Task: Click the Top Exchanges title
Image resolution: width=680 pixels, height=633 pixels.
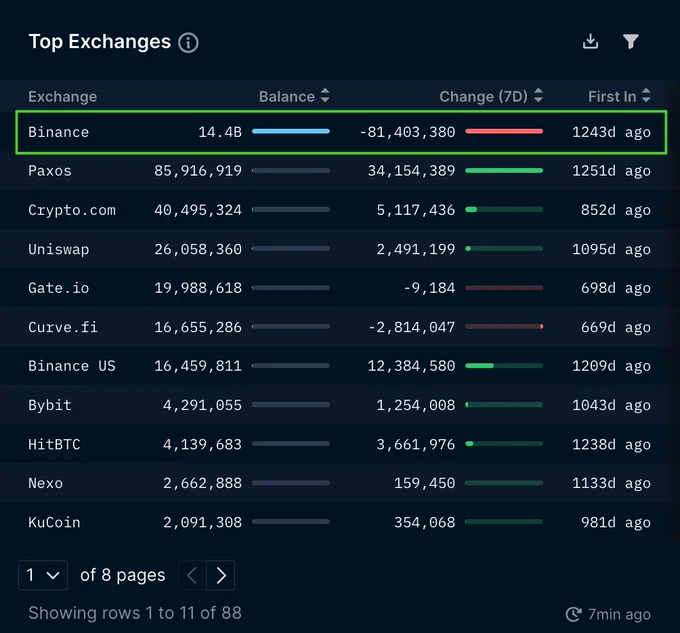Action: pos(100,42)
